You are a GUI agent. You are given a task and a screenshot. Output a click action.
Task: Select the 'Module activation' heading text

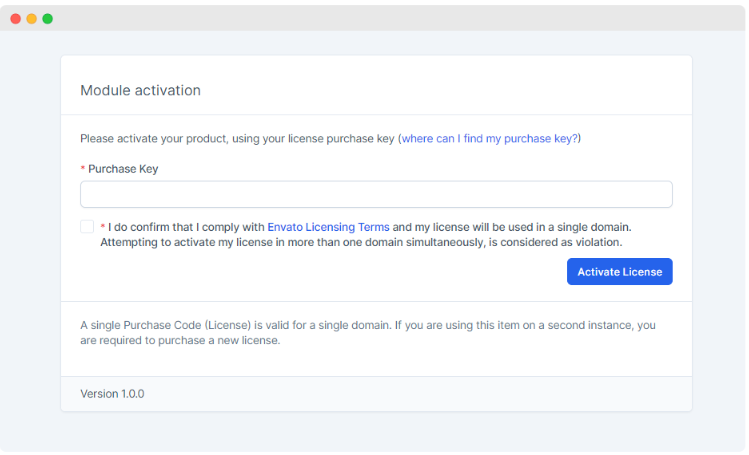coord(140,90)
